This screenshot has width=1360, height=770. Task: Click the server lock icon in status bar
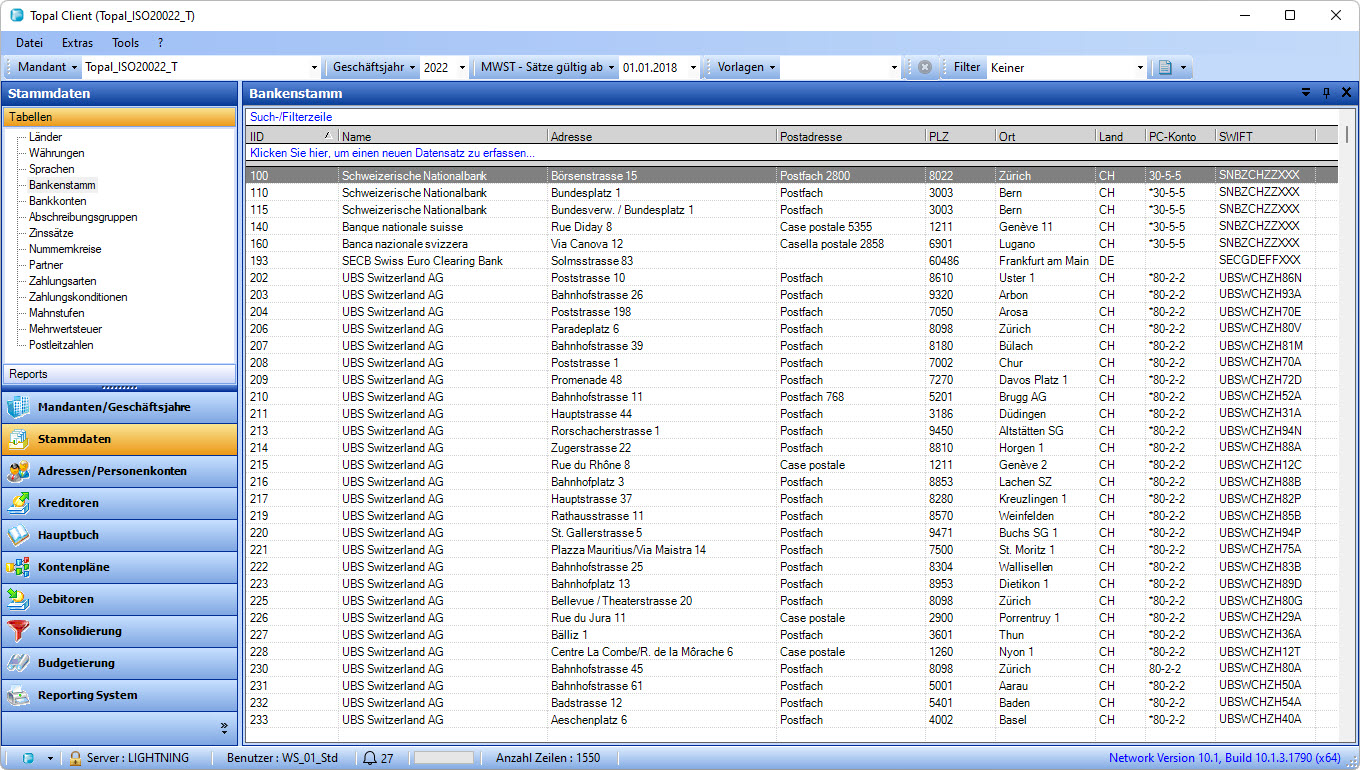[75, 758]
